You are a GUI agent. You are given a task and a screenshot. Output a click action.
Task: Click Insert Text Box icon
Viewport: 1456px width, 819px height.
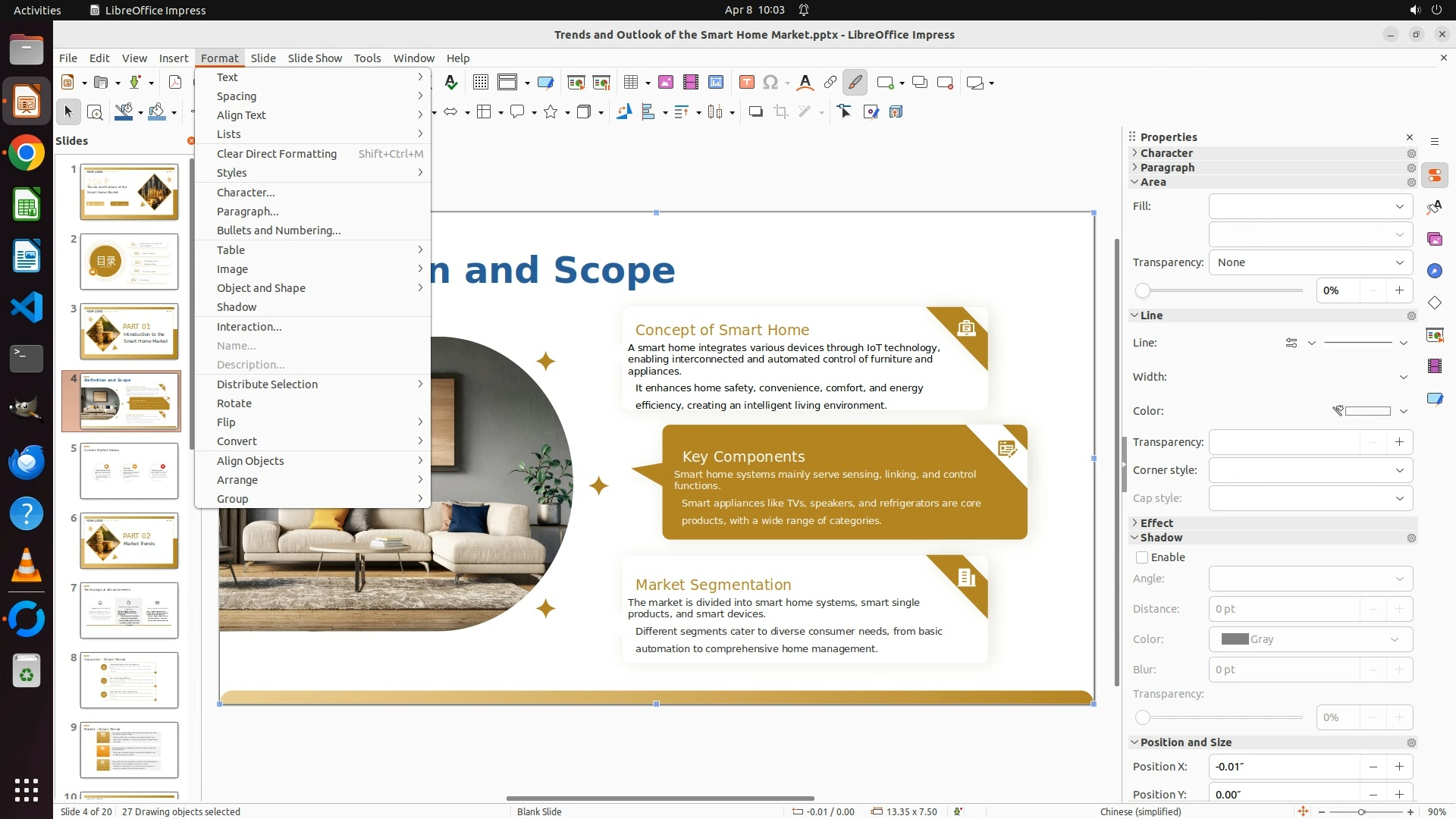pyautogui.click(x=746, y=83)
